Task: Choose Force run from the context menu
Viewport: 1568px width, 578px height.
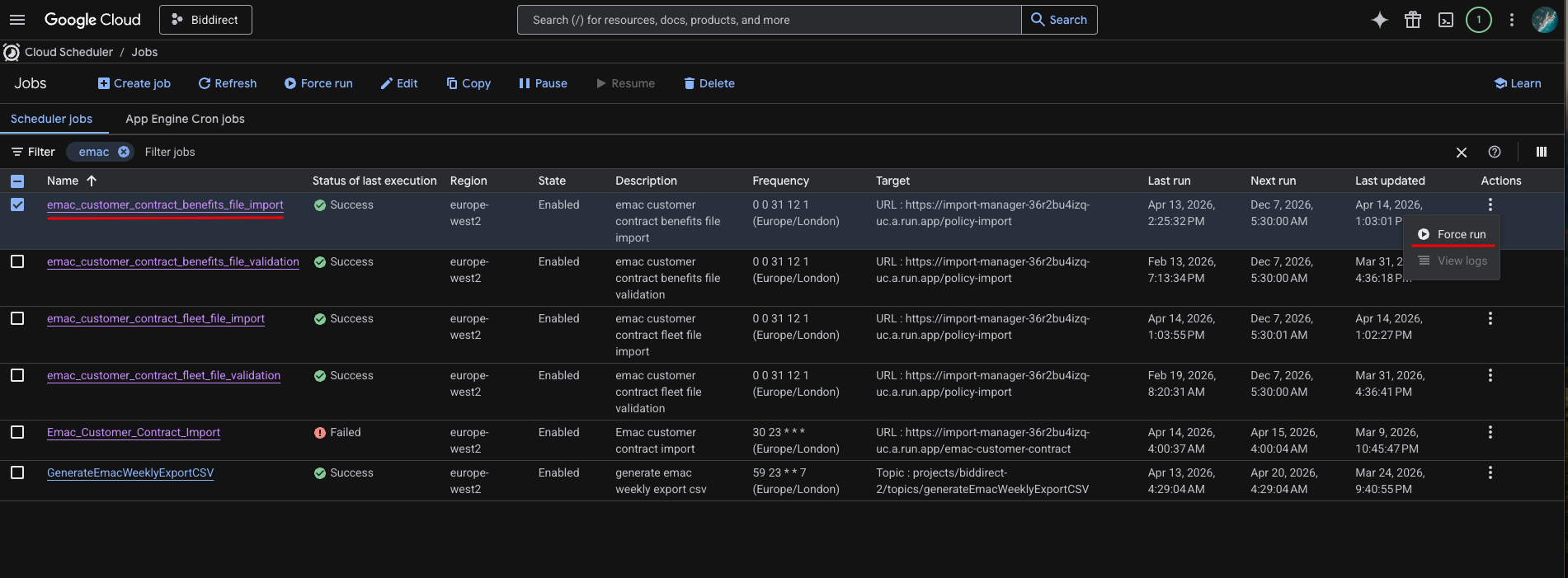Action: pos(1452,234)
